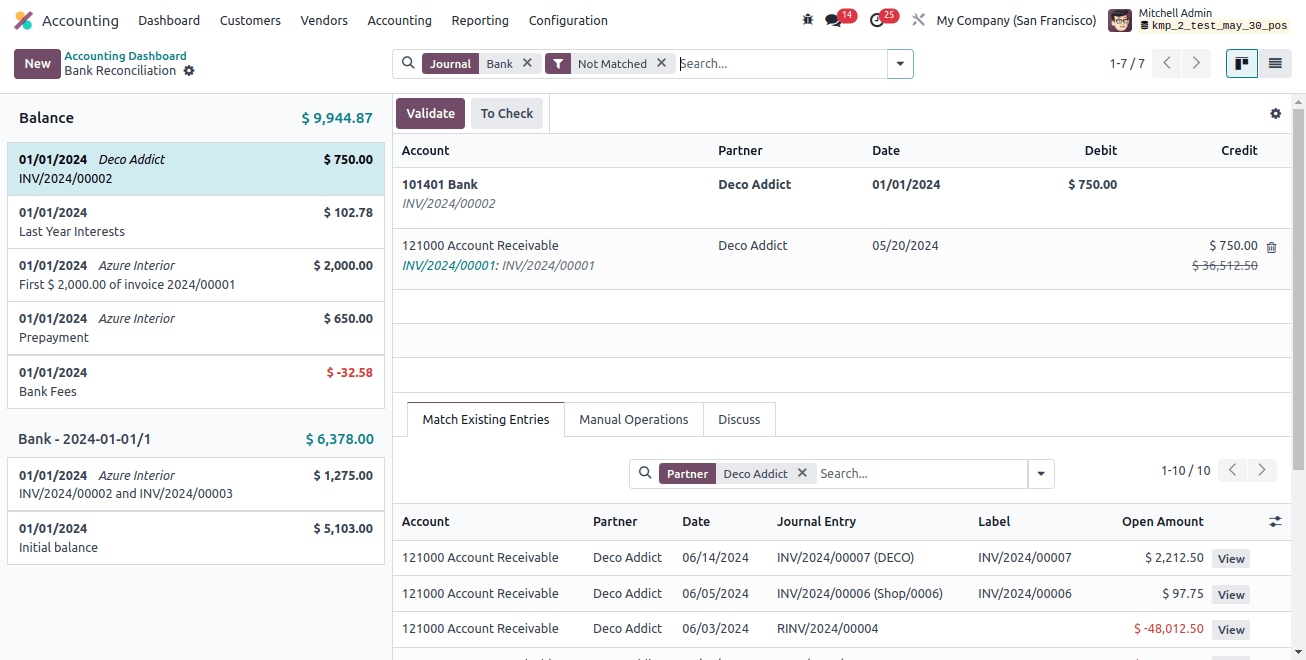Select the Bank Fees statement line
The width and height of the screenshot is (1306, 660).
tap(196, 382)
